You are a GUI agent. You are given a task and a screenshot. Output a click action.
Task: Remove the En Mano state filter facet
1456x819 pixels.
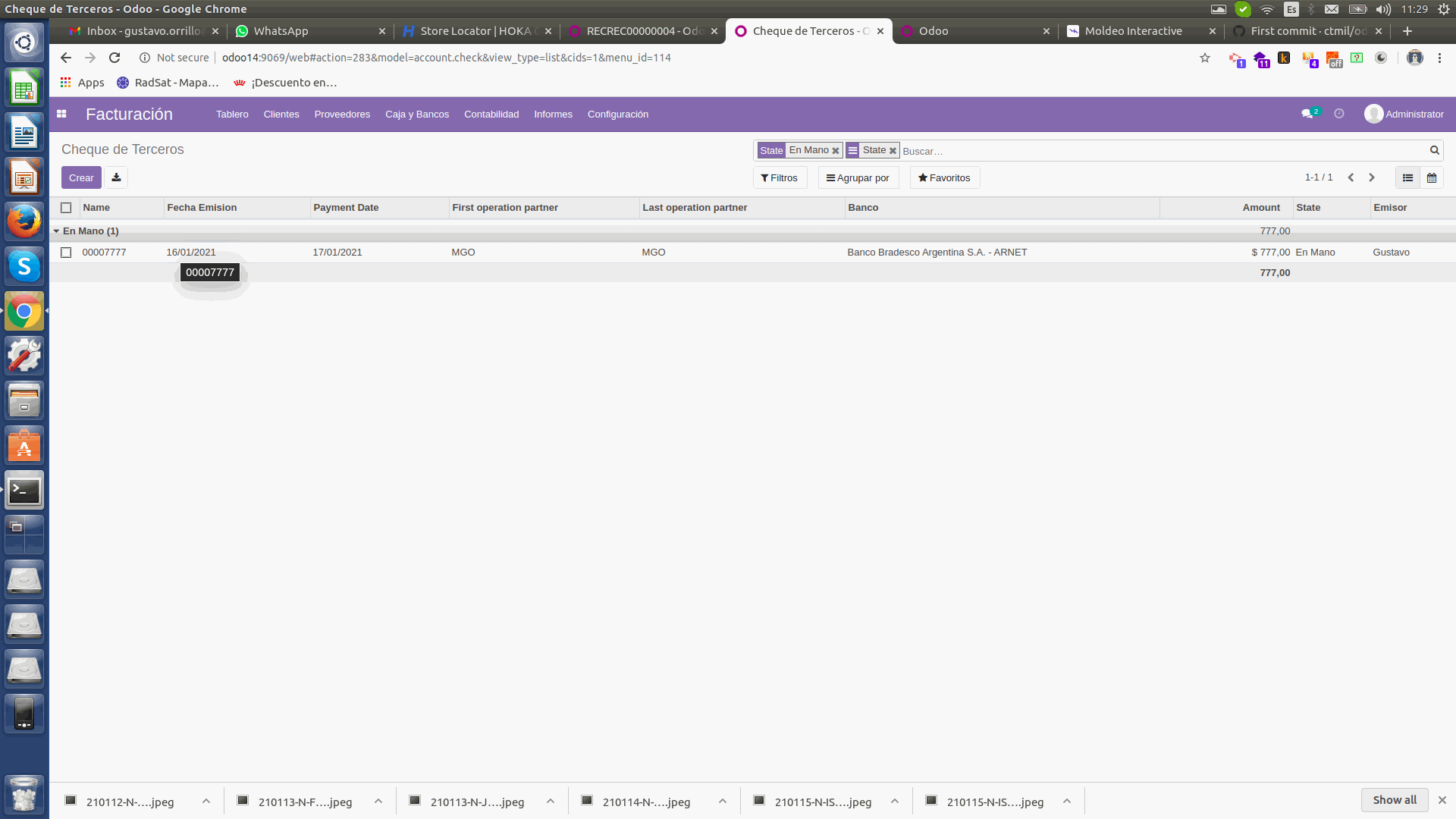click(835, 151)
